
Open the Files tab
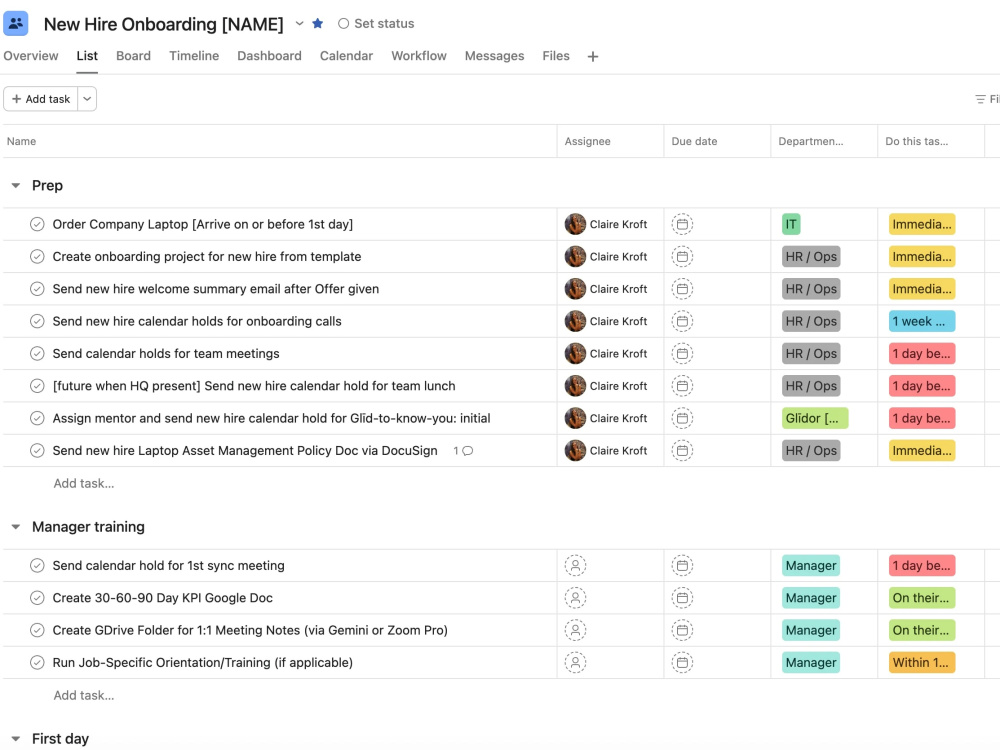pyautogui.click(x=555, y=56)
